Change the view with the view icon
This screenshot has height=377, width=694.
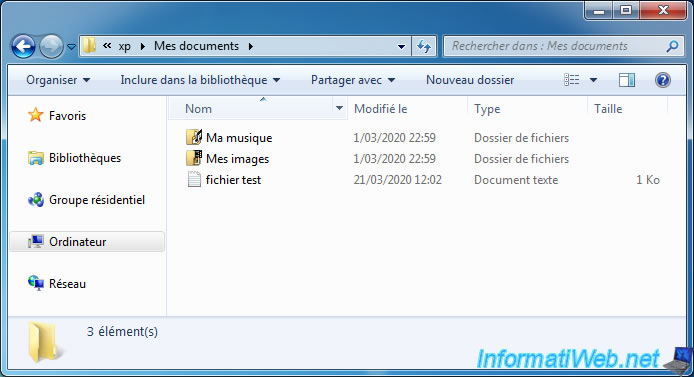click(571, 80)
